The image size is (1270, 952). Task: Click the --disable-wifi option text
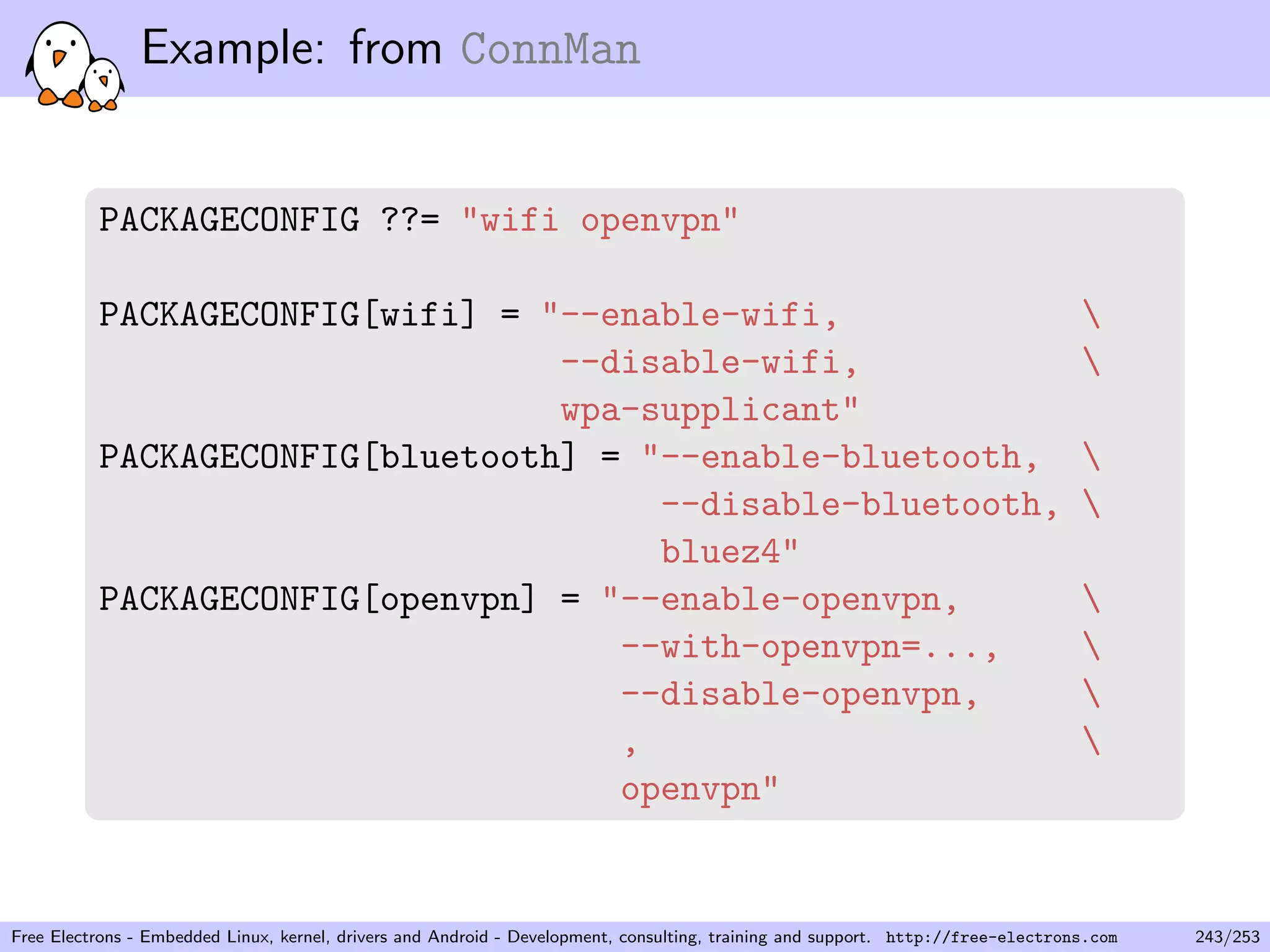tap(709, 362)
